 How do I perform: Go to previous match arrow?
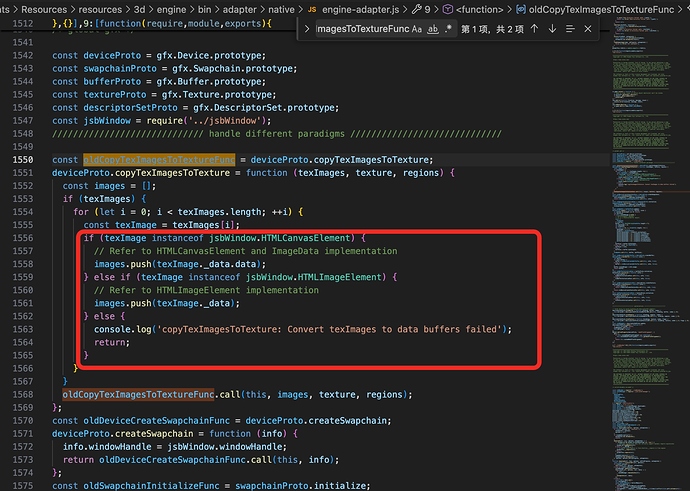point(534,29)
